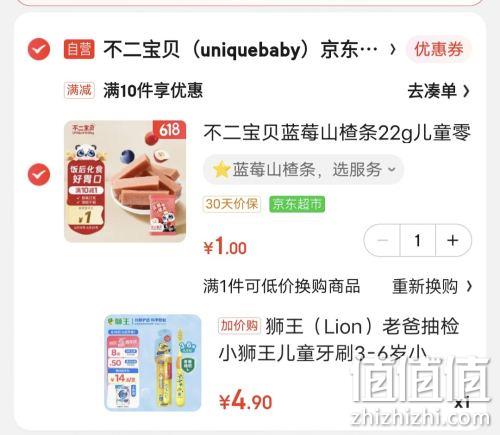The width and height of the screenshot is (500, 435).
Task: Tap the 加价购 tag on toothbrush
Action: 240,326
